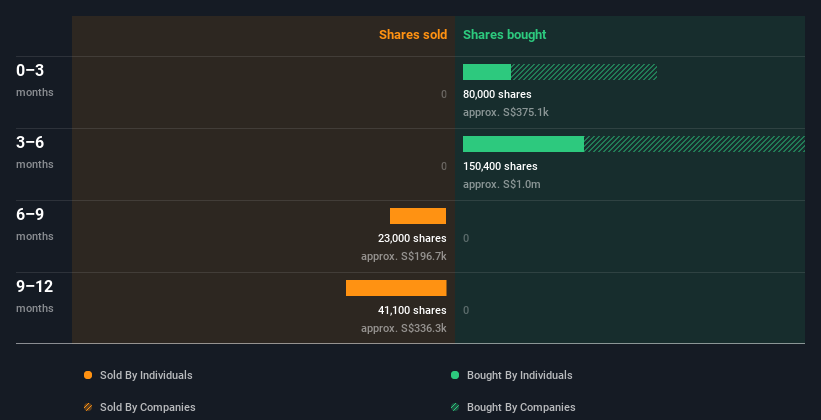Click the 41,100 shares value label
This screenshot has width=821, height=420.
[405, 310]
